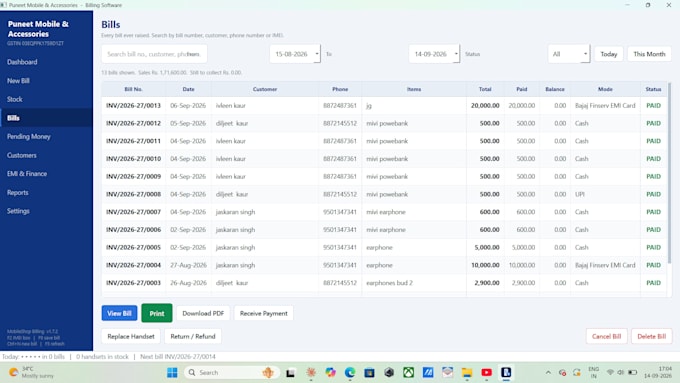Sort by Bill No. column header
Screen dimensions: 680x383
coord(134,89)
